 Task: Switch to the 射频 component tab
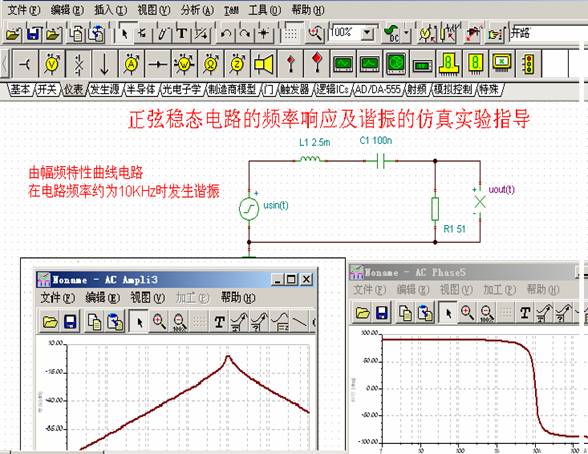pos(417,89)
